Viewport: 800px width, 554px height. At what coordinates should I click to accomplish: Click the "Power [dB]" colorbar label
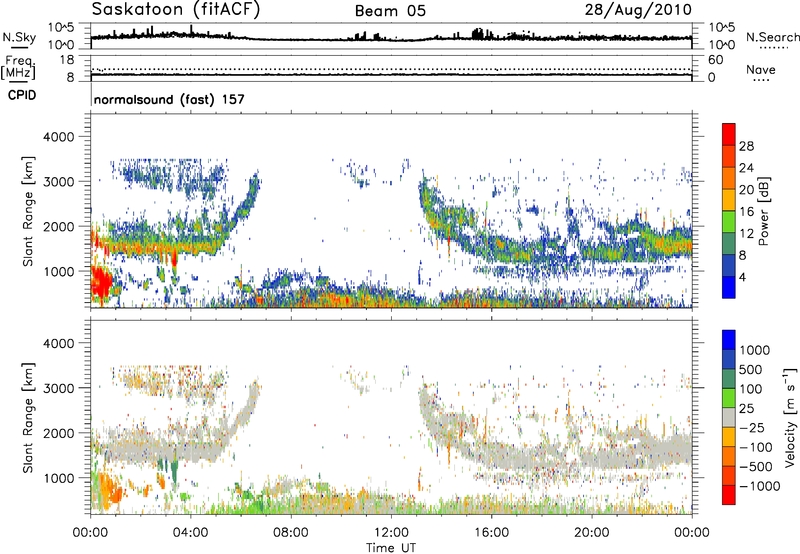[x=763, y=211]
